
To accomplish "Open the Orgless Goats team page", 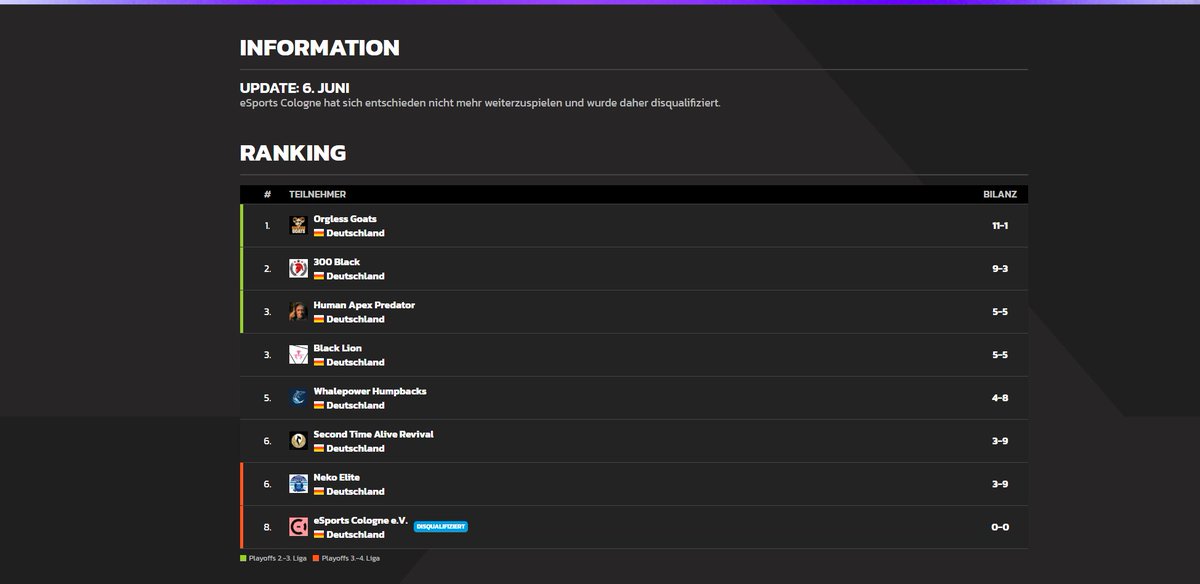I will point(345,219).
